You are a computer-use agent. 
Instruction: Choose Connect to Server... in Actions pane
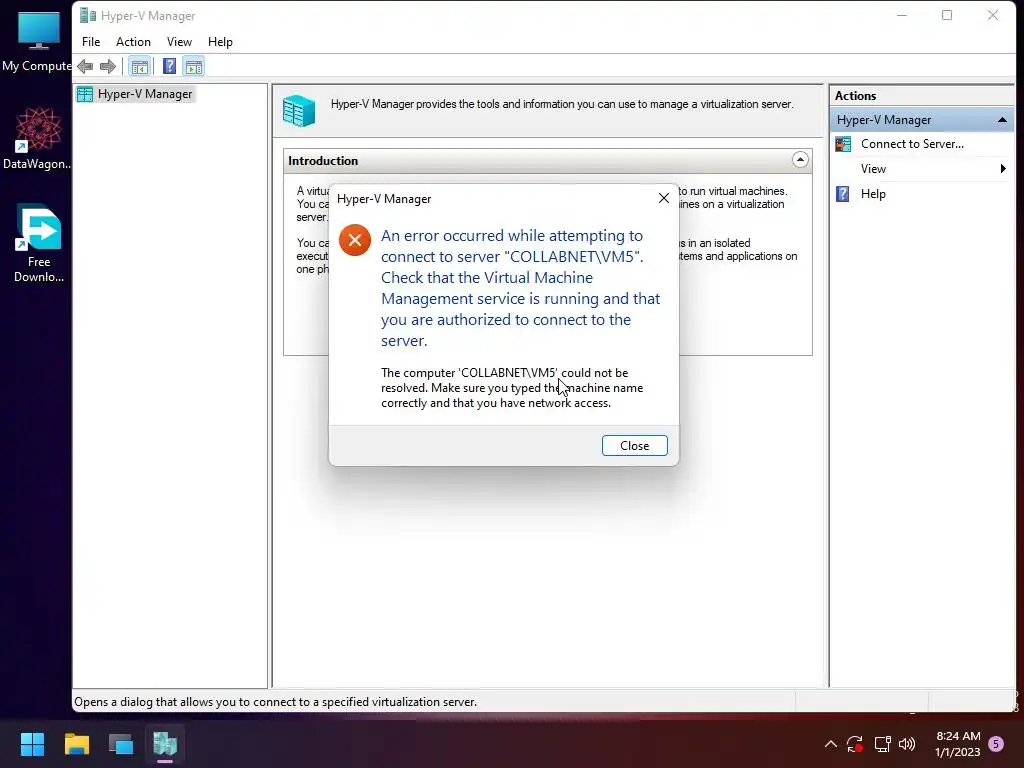pyautogui.click(x=912, y=144)
